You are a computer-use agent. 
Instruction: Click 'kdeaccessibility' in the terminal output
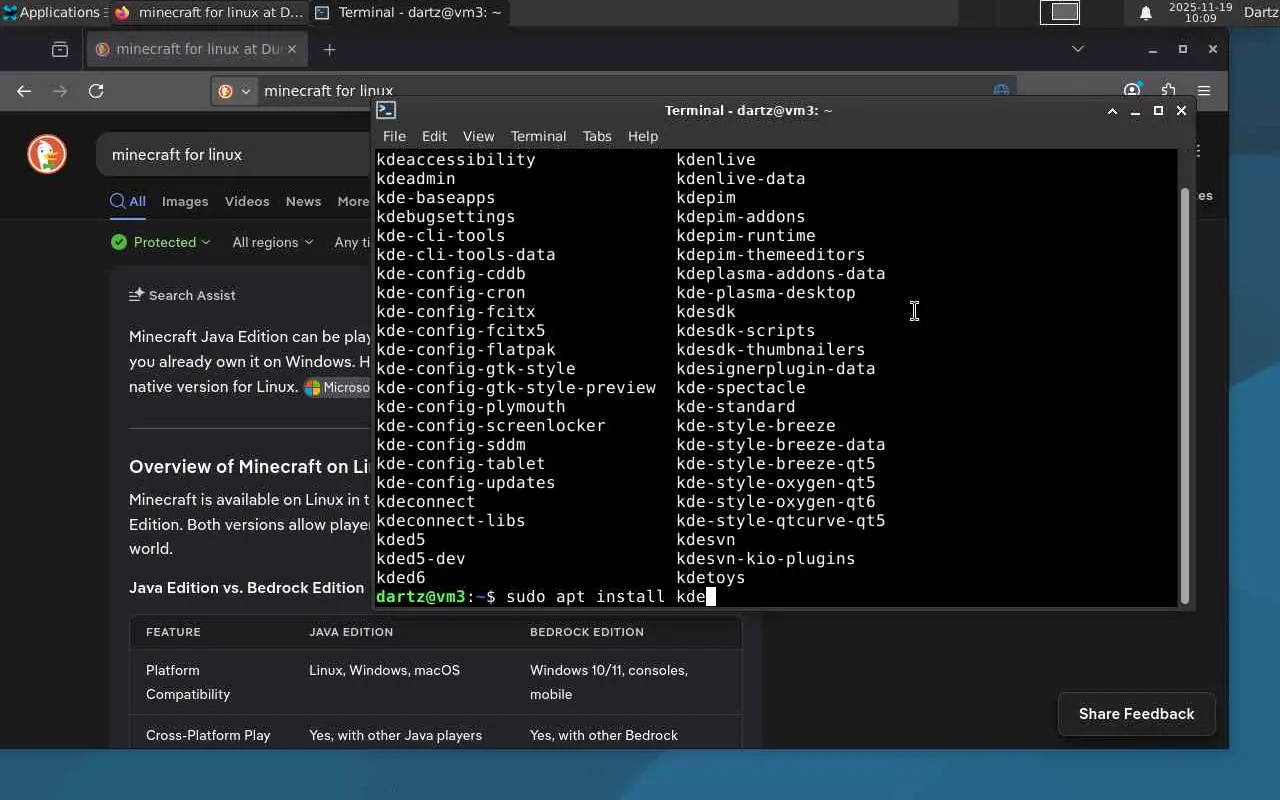click(x=456, y=160)
